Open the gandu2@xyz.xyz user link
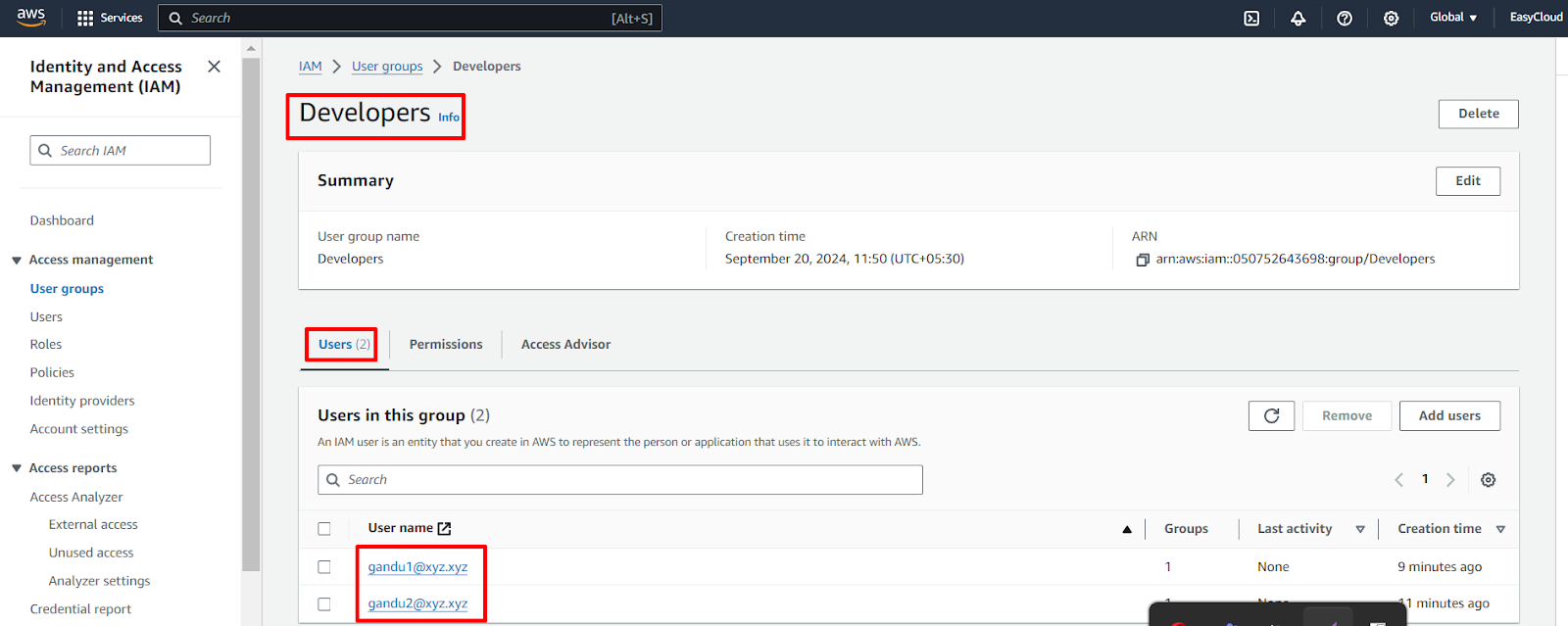 click(x=417, y=603)
